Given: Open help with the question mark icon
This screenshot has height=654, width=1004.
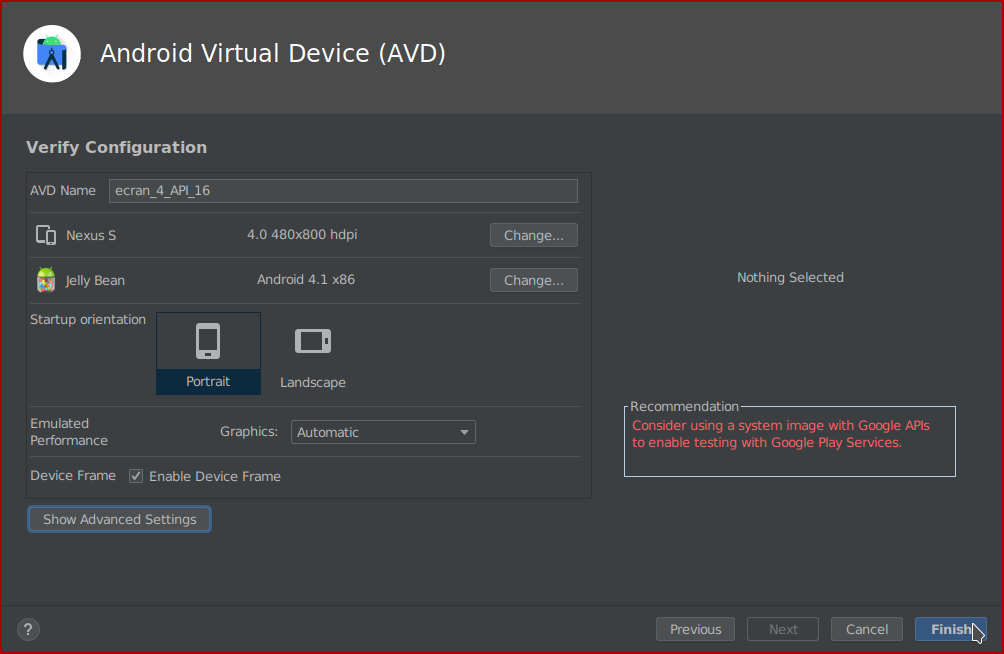Looking at the screenshot, I should 28,629.
